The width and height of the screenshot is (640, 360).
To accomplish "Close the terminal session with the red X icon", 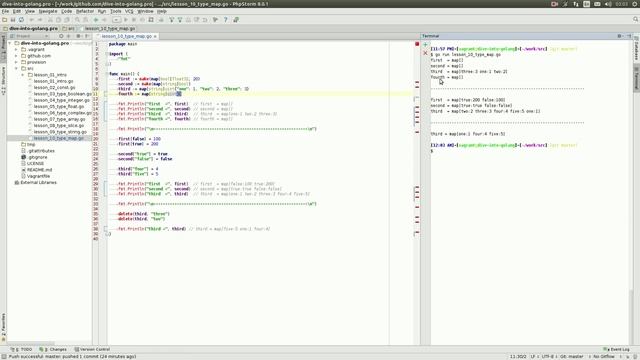I will (x=425, y=53).
